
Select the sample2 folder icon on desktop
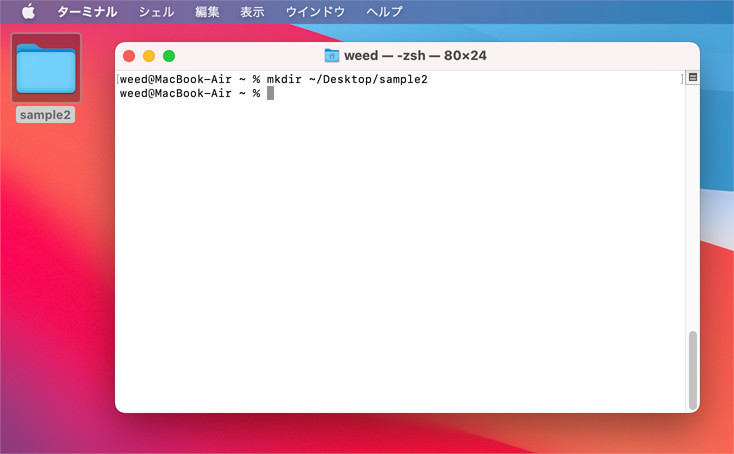coord(46,68)
